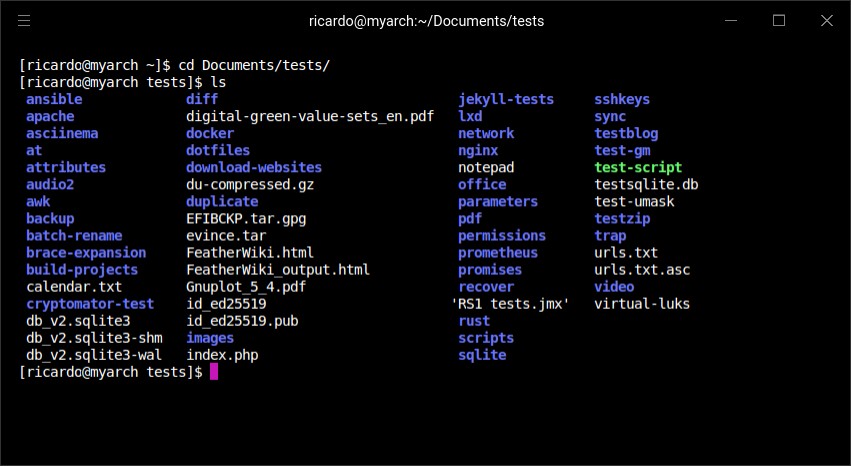The width and height of the screenshot is (851, 466).
Task: Click the 'diff' directory name
Action: 202,99
